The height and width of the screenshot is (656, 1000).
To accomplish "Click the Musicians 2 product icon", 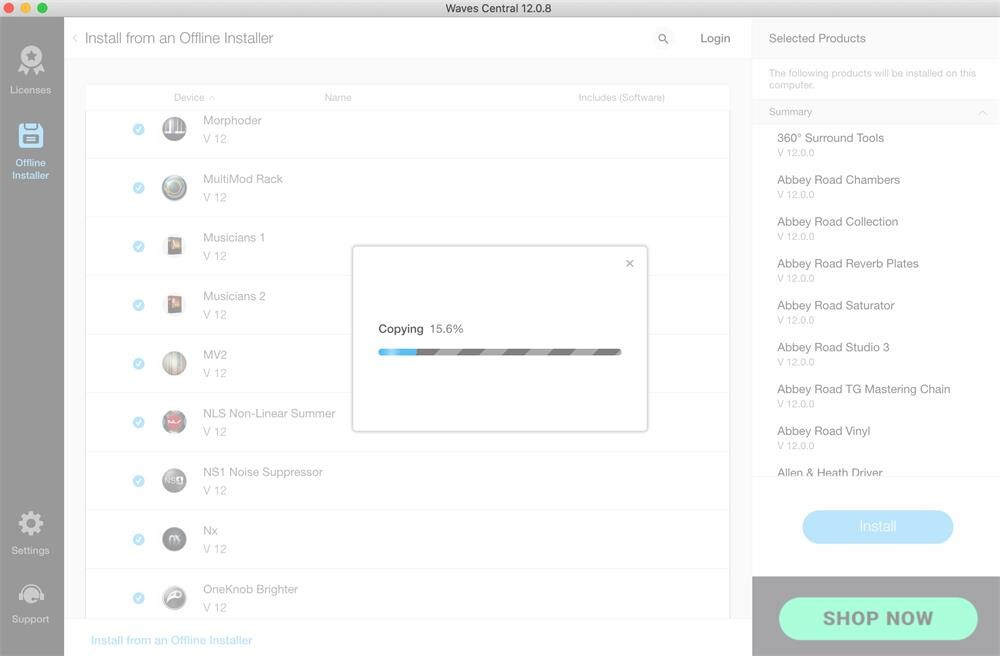I will [174, 305].
